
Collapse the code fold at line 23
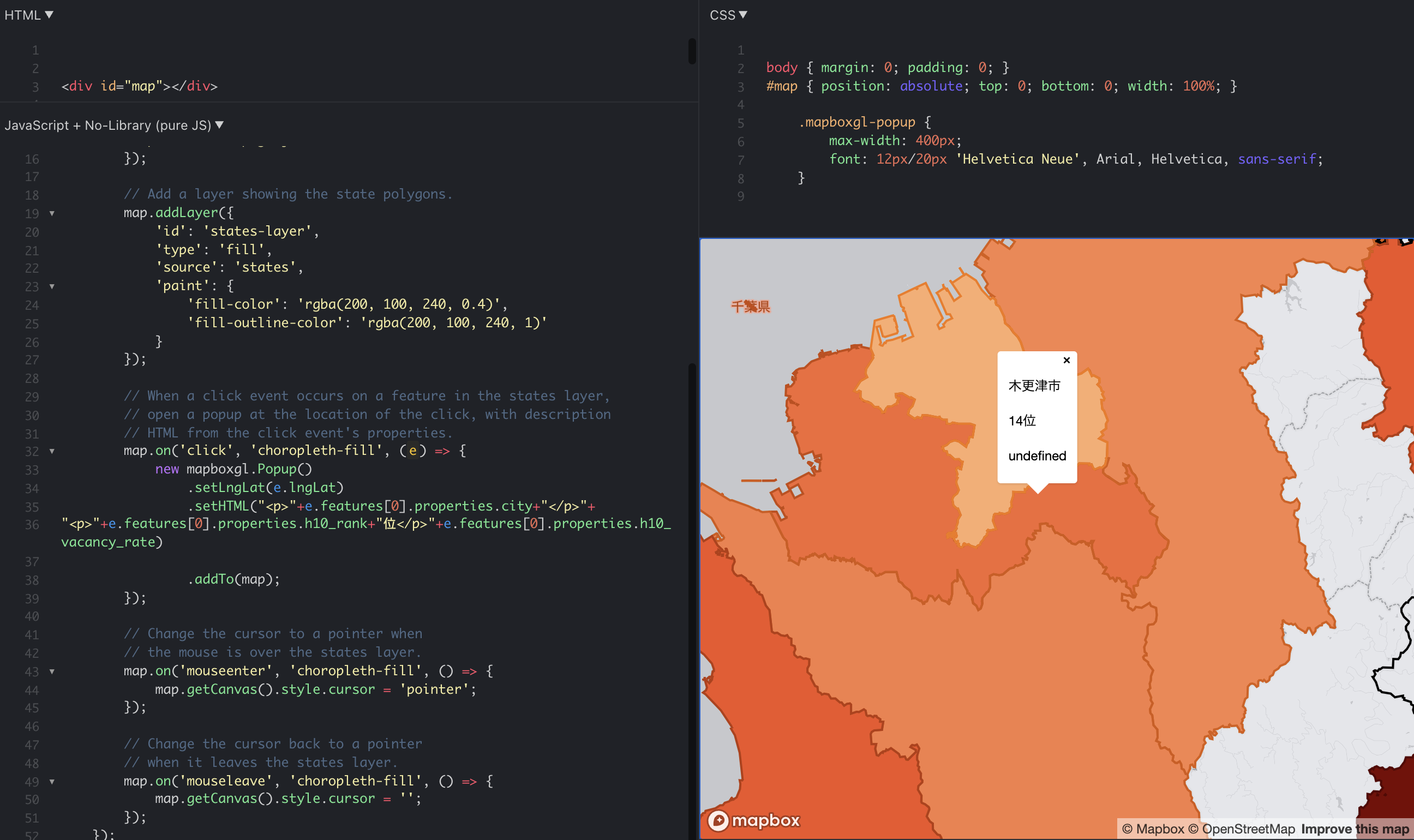click(51, 286)
